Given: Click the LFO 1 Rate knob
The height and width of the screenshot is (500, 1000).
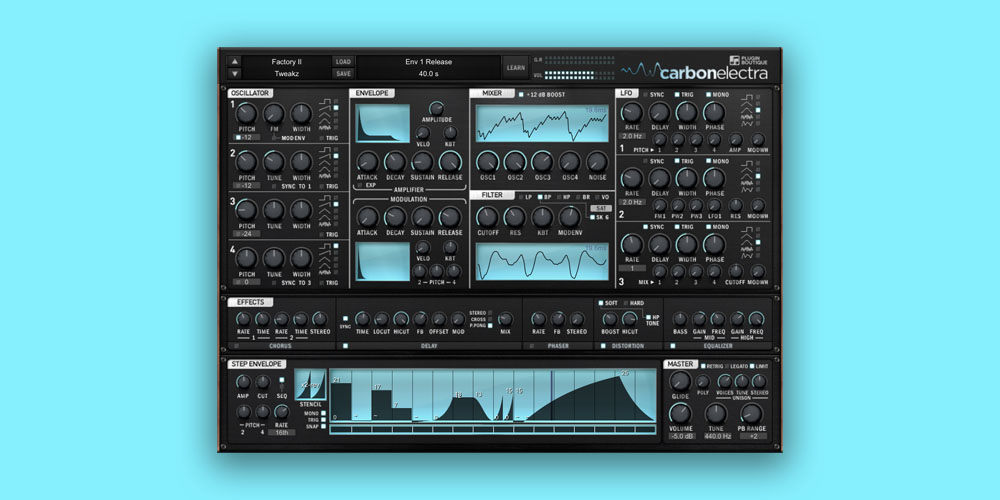Looking at the screenshot, I should point(632,115).
